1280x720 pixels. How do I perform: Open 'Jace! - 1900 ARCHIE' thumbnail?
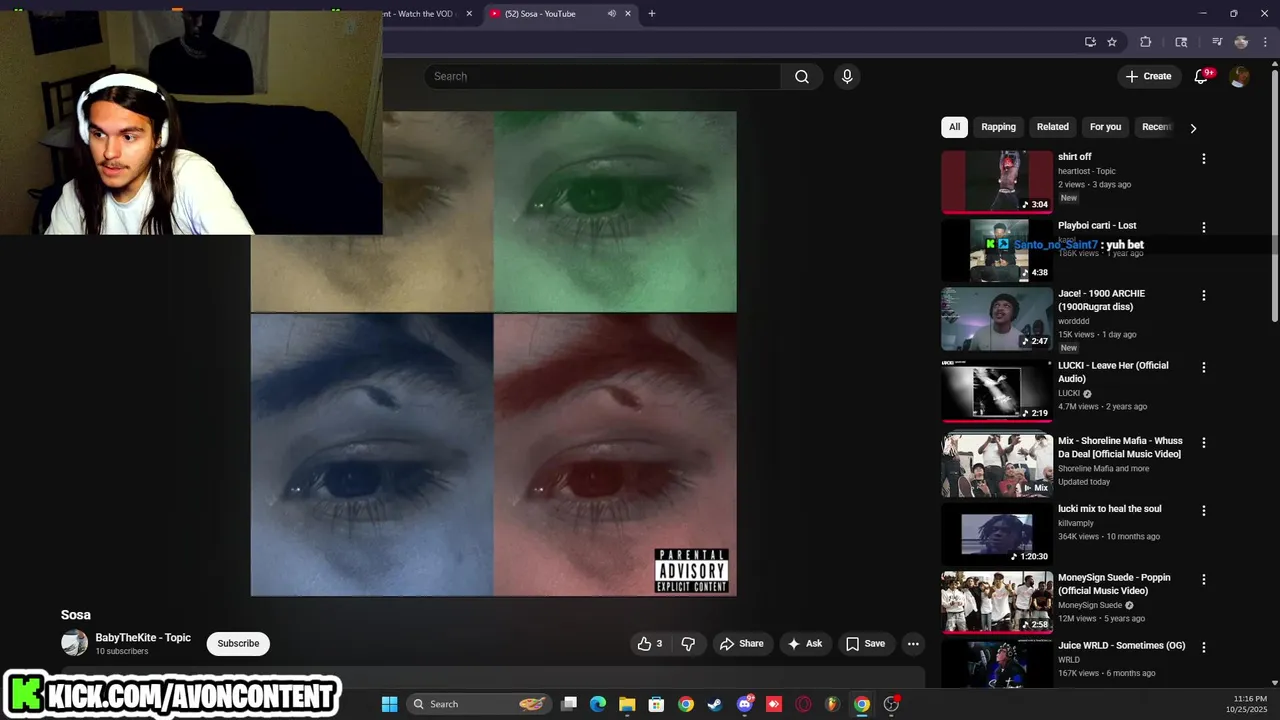pos(997,319)
